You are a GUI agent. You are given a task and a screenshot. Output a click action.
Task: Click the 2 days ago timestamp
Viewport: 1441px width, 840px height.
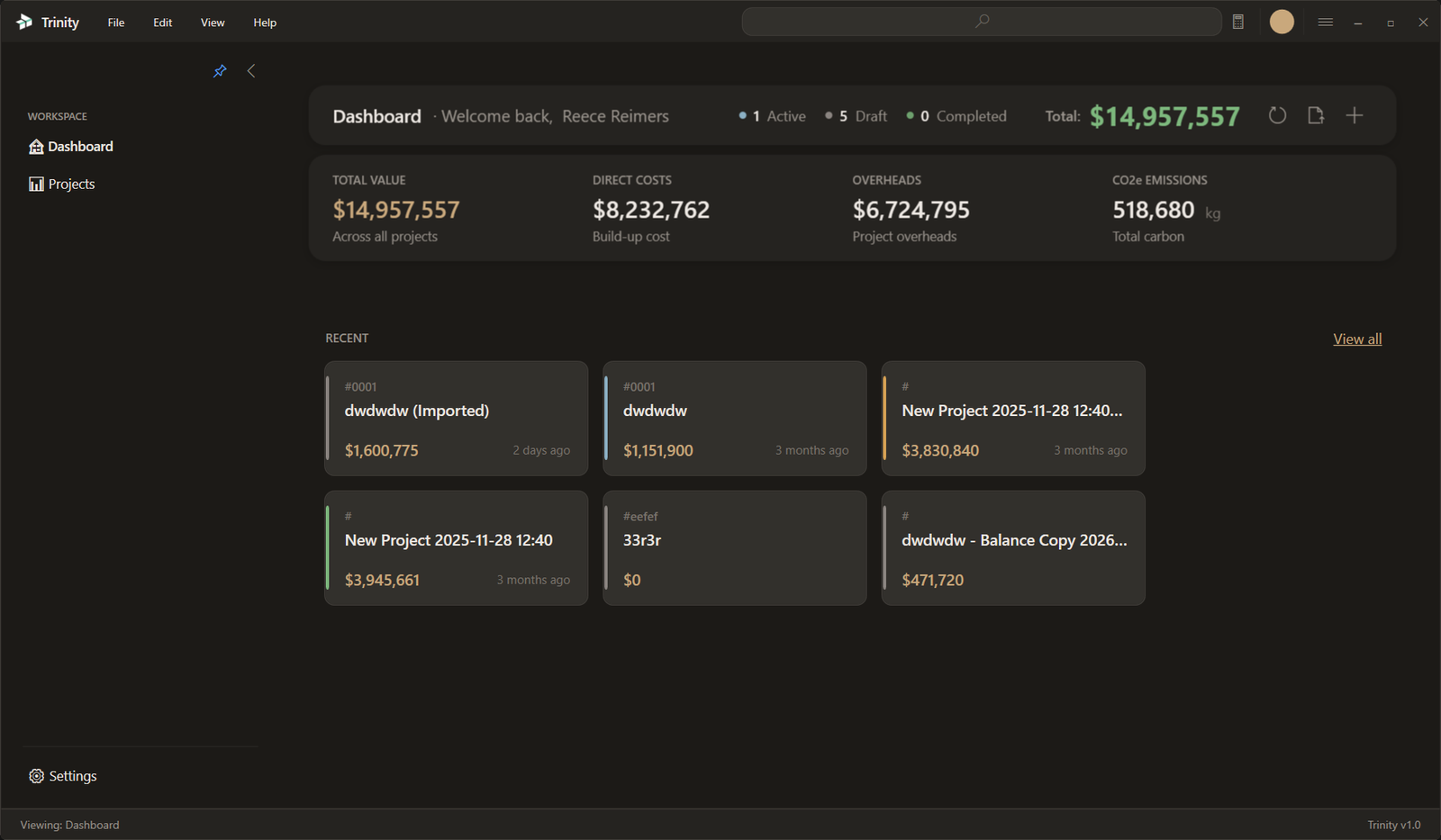(541, 450)
